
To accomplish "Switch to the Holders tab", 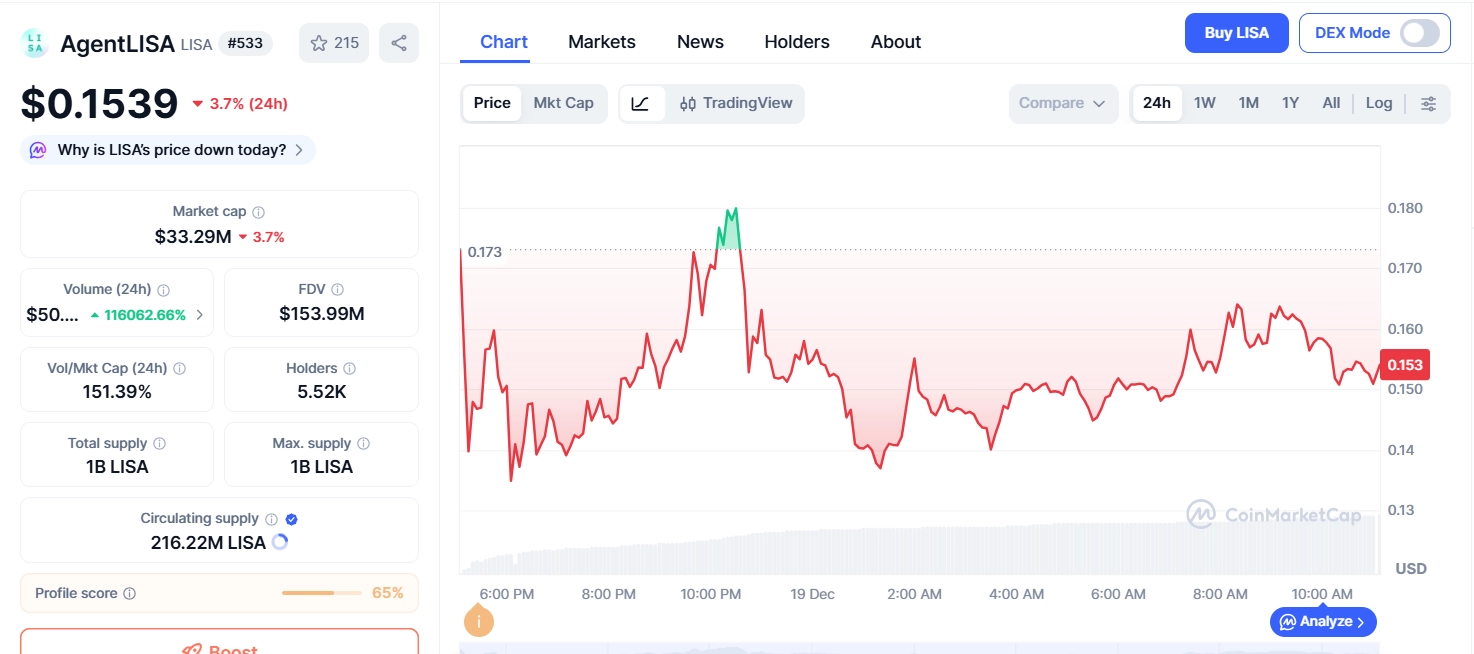I will pyautogui.click(x=797, y=42).
